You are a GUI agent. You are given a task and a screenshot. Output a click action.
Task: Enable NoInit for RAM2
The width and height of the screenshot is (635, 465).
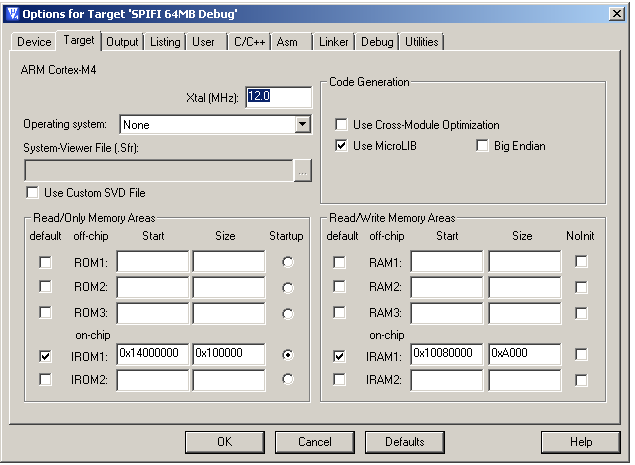click(x=581, y=287)
